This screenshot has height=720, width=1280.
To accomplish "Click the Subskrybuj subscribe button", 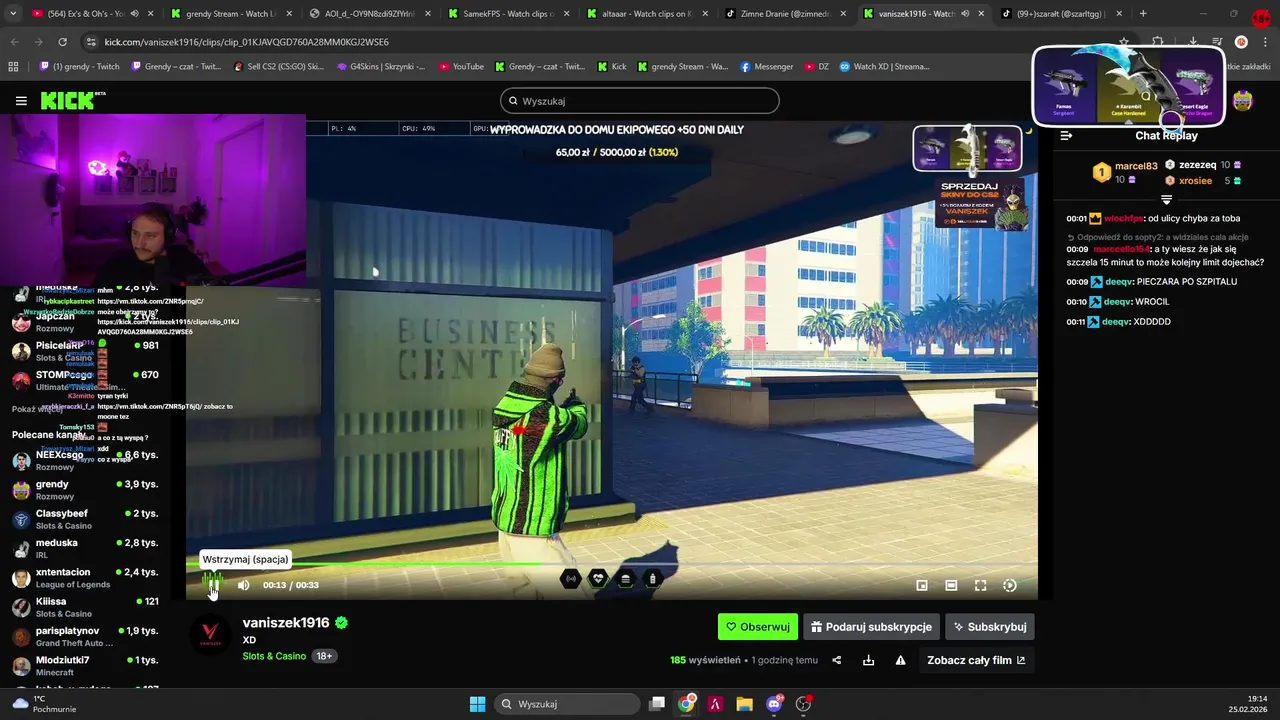I will (990, 627).
